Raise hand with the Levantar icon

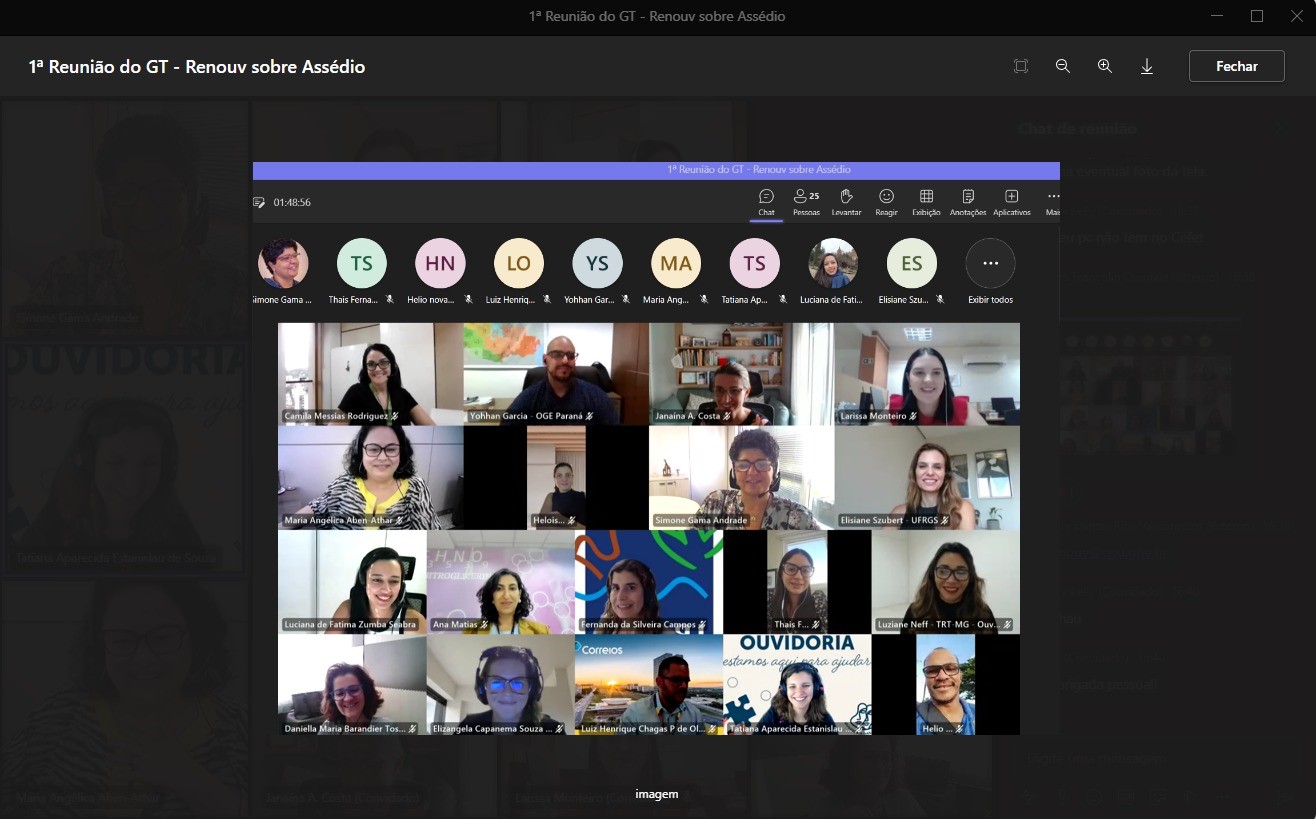[846, 201]
